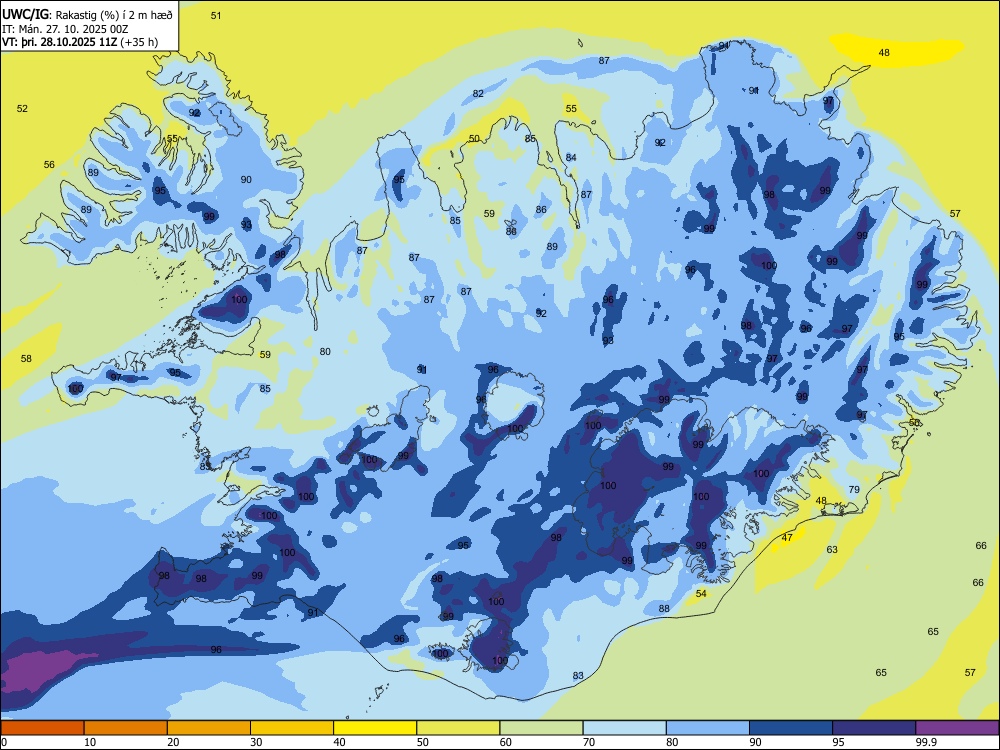Click the map value '93' in Westfjords
The width and height of the screenshot is (1000, 750).
[x=247, y=224]
